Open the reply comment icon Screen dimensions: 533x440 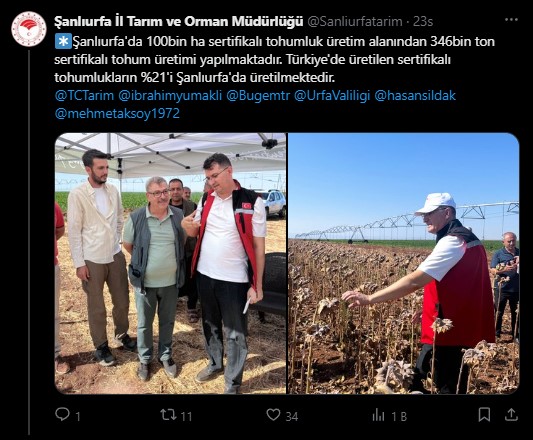(x=63, y=414)
